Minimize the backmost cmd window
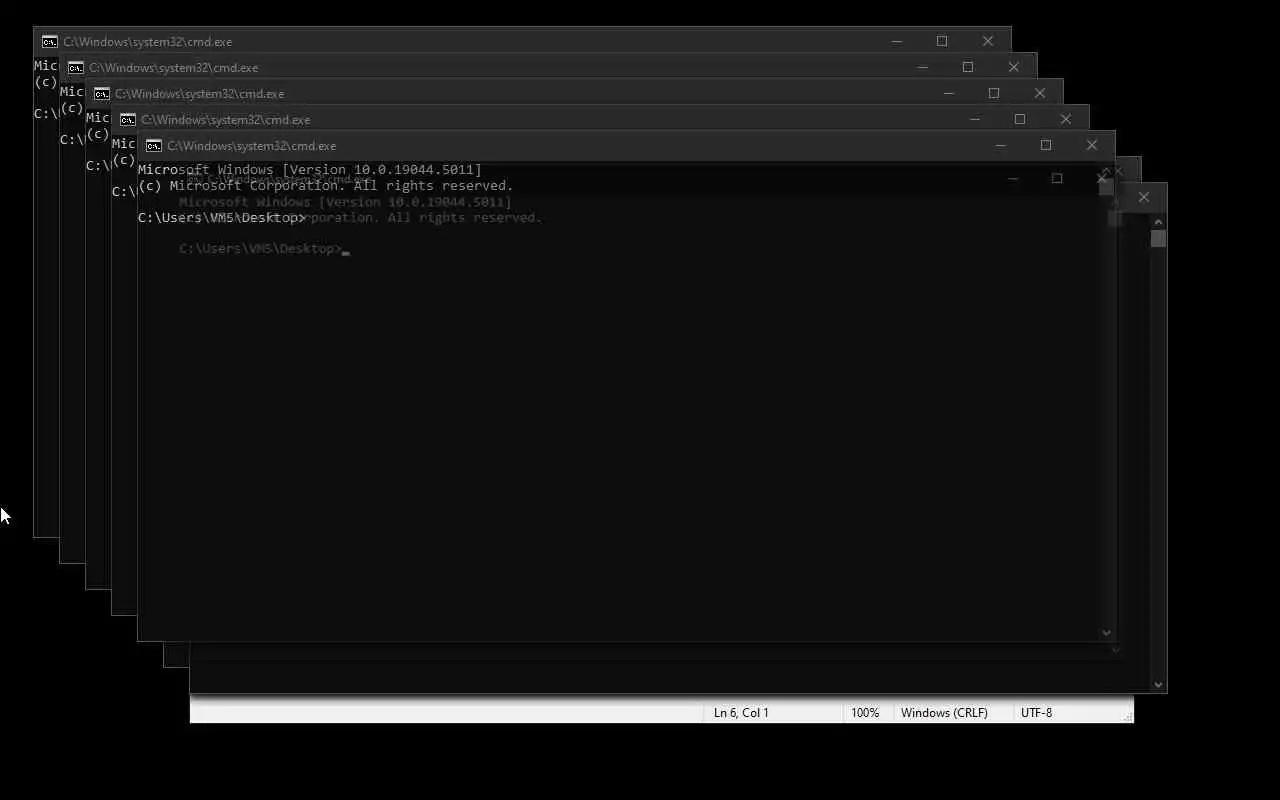1280x800 pixels. coord(896,42)
